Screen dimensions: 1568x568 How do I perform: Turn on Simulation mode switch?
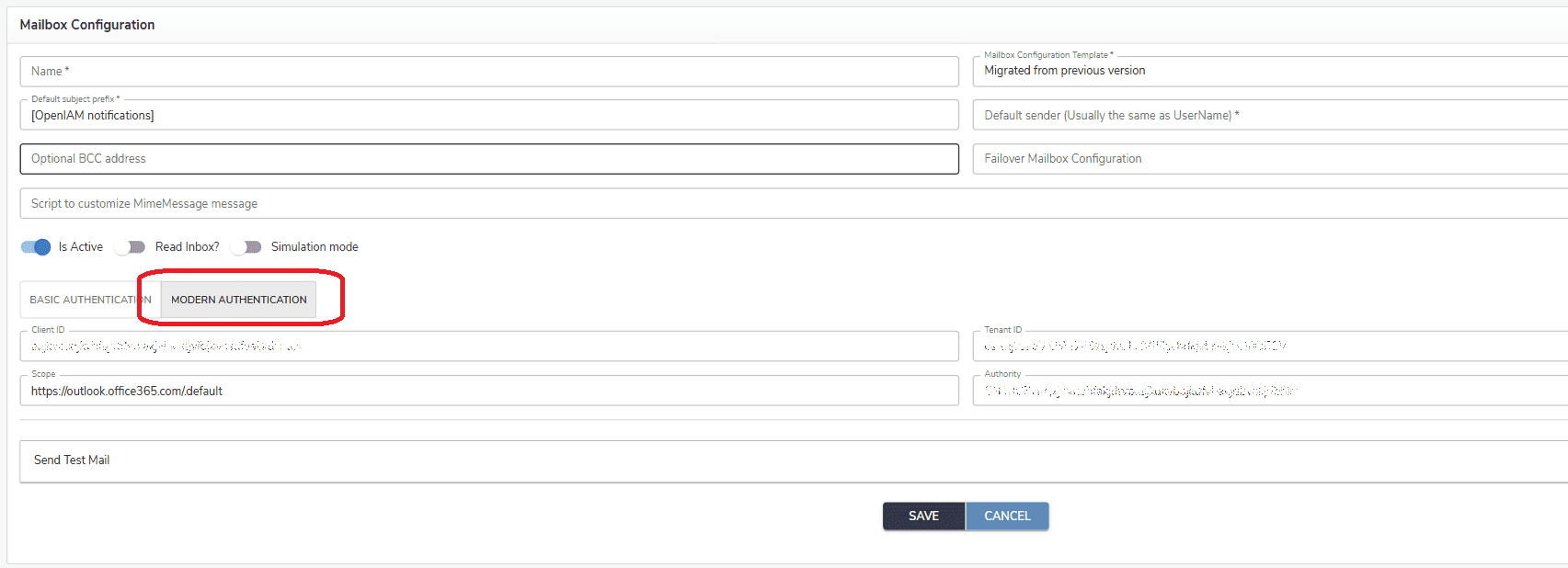[246, 246]
